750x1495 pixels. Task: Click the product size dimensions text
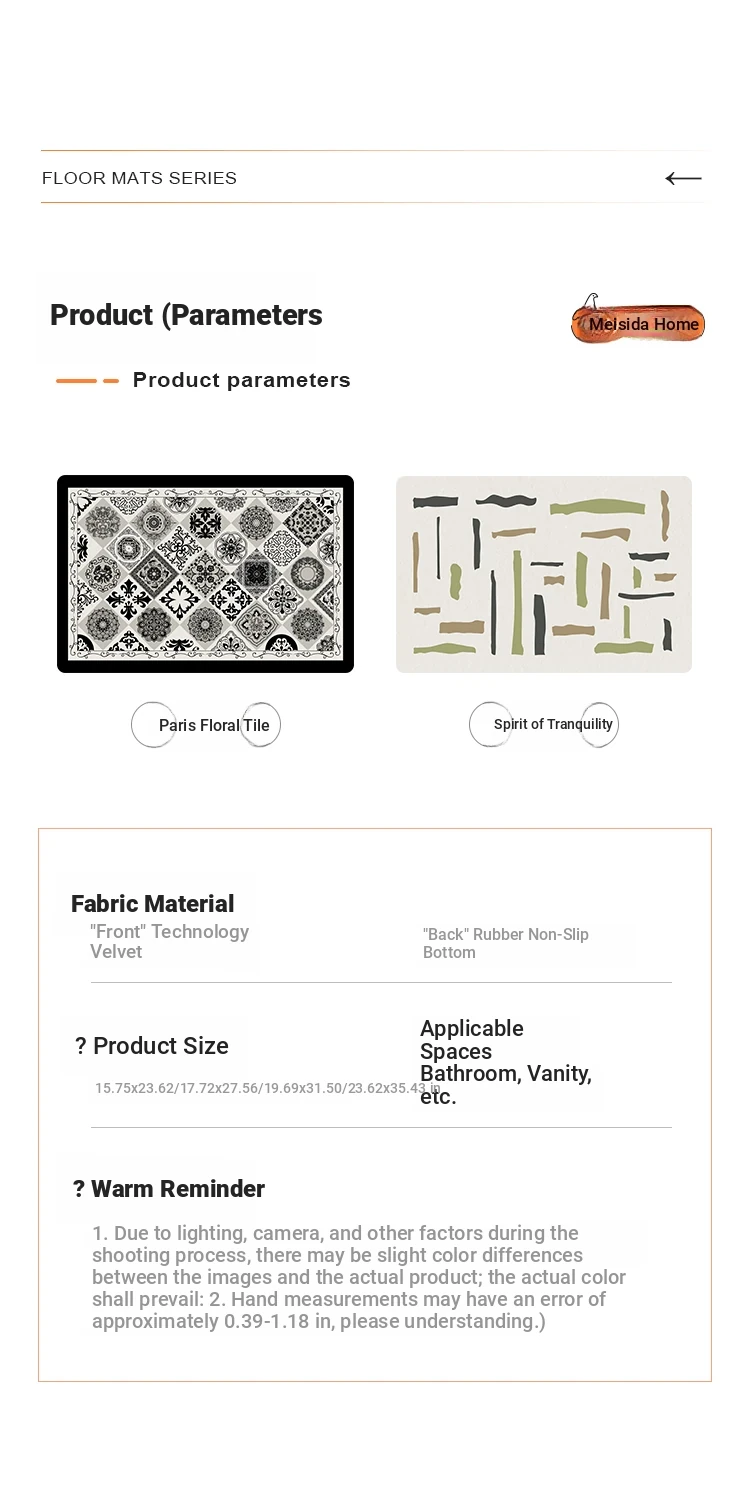tap(268, 1088)
